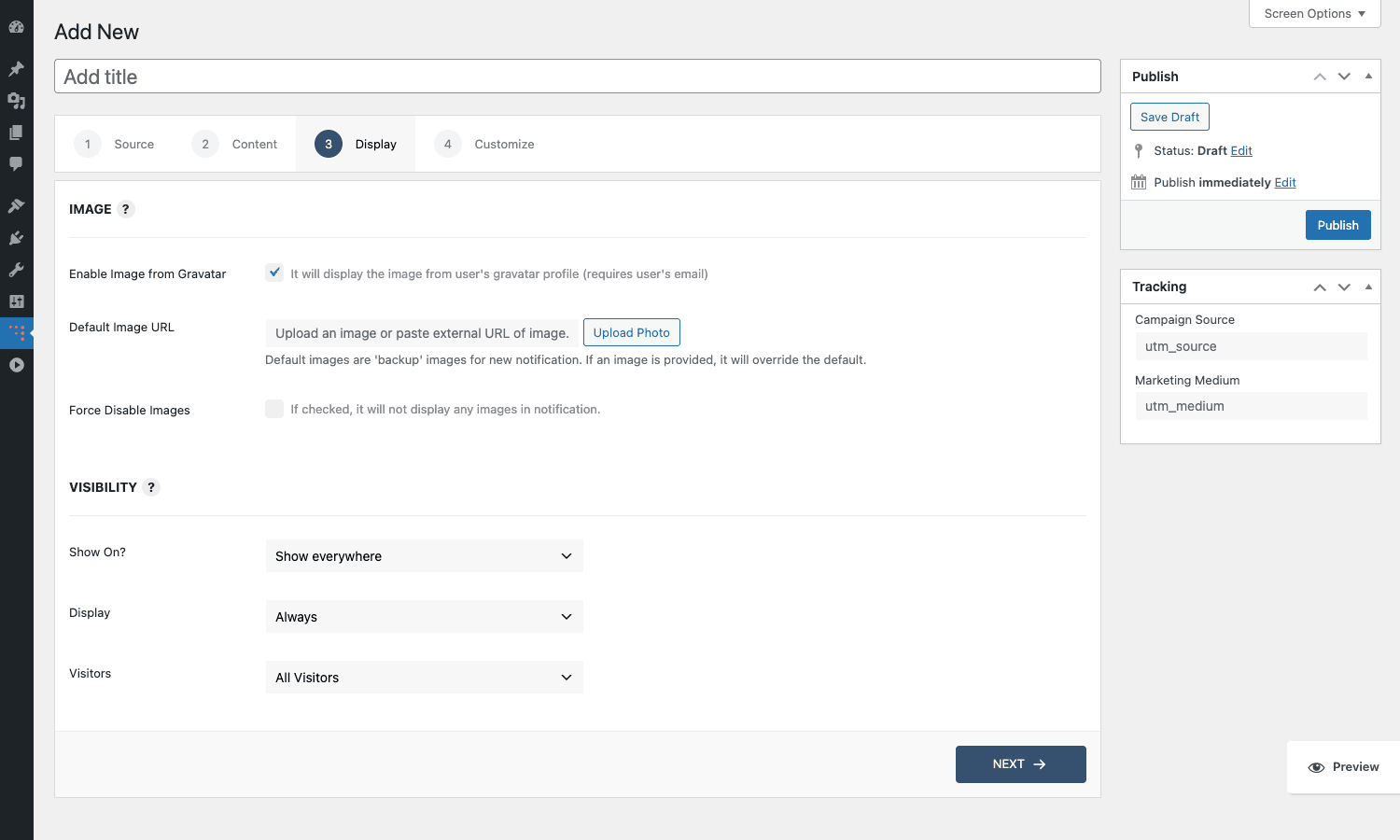
Task: Open the Show On? dropdown
Action: [x=425, y=556]
